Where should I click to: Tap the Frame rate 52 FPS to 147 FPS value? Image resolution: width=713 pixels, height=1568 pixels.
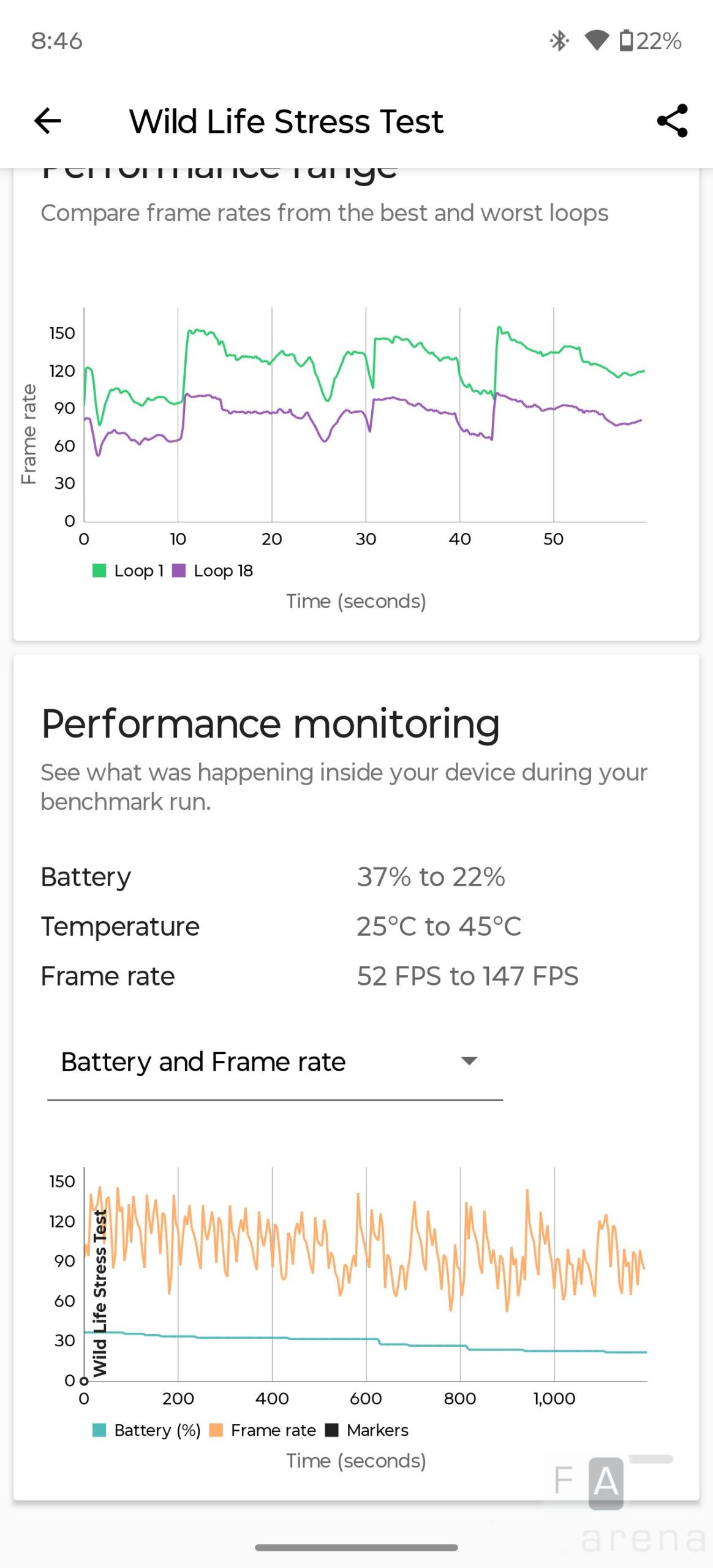(x=467, y=976)
